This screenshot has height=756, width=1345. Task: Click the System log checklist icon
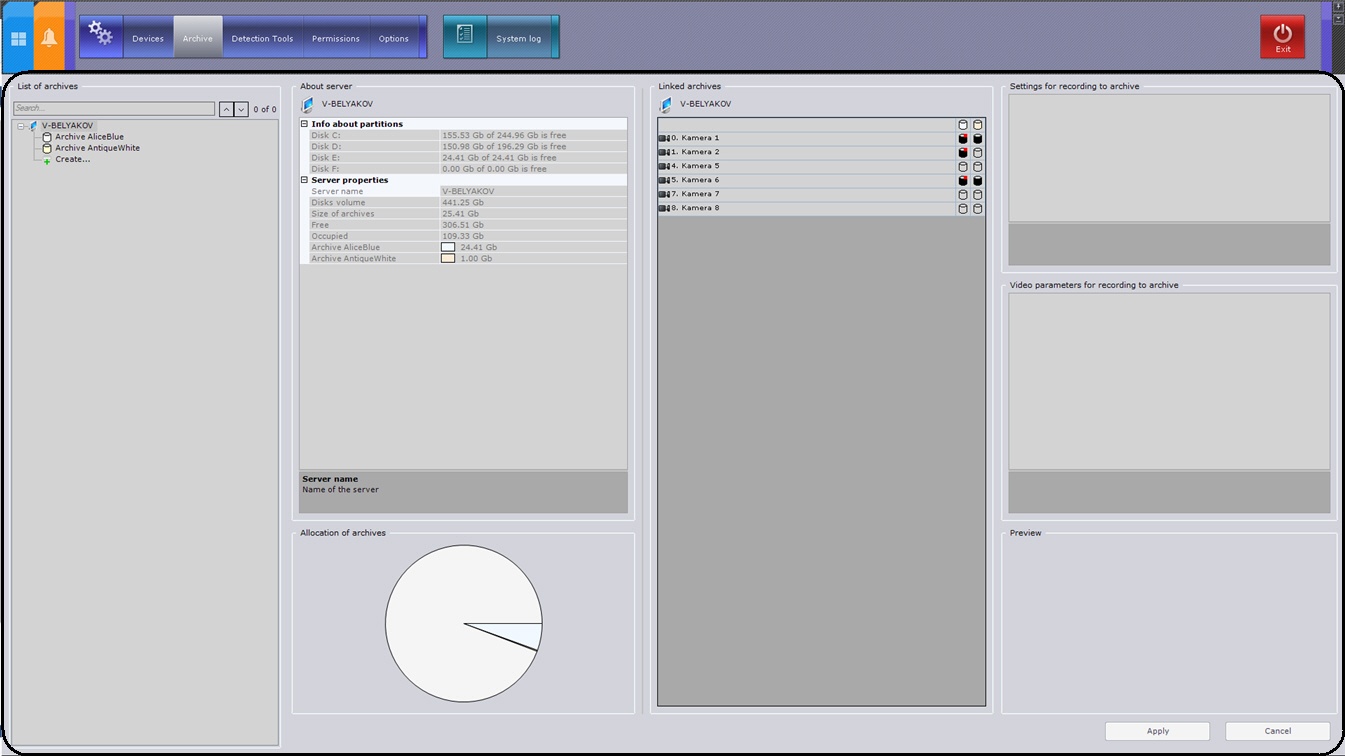[x=465, y=36]
